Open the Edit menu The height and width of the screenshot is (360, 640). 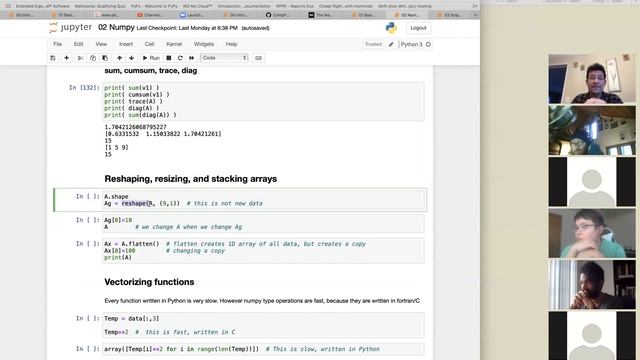[x=78, y=44]
